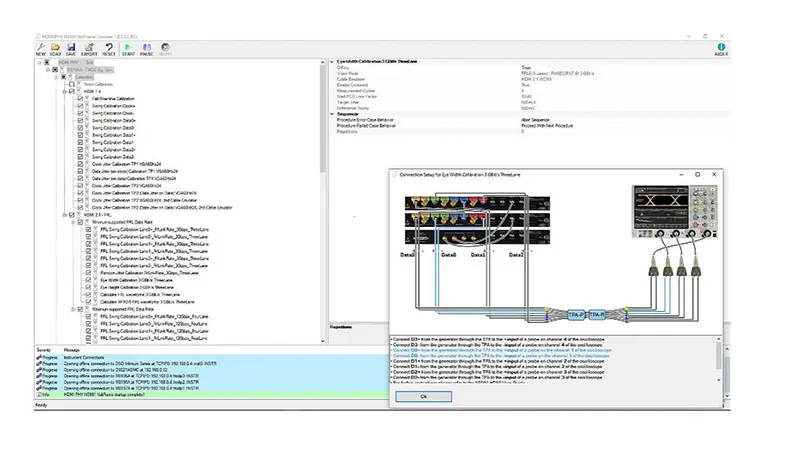Uncheck Clock Jitter Calibration TP1 checkbox
The width and height of the screenshot is (800, 450).
tap(80, 164)
